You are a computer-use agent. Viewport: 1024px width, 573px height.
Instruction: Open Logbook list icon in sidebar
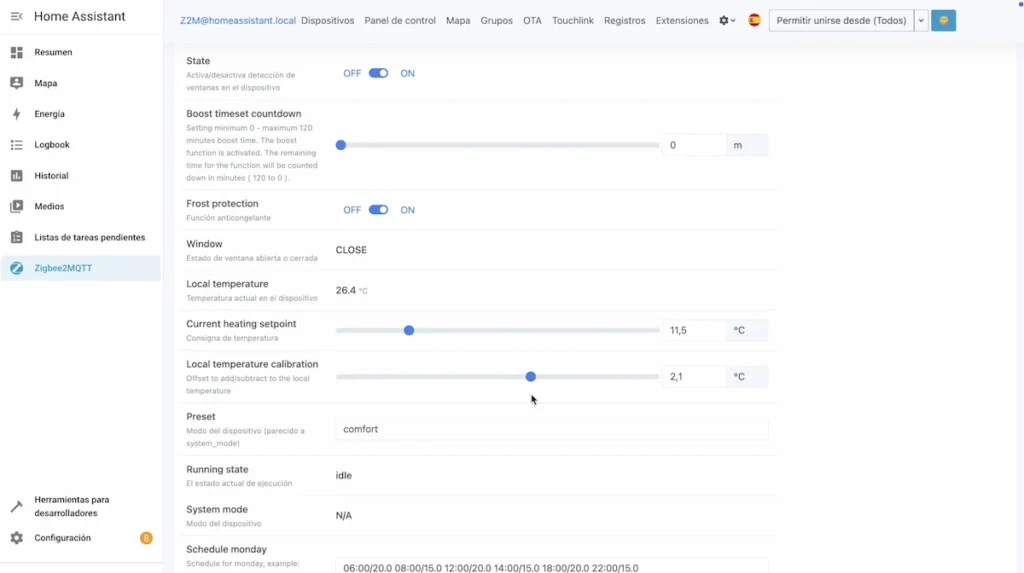(x=16, y=145)
